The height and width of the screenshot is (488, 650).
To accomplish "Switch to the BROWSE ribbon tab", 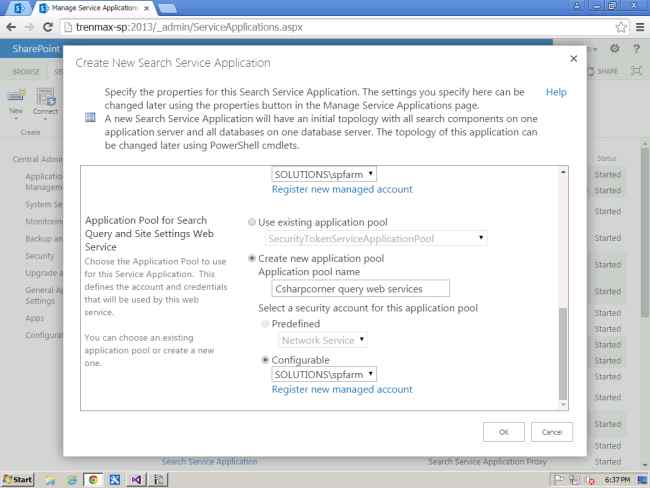I will 26,72.
